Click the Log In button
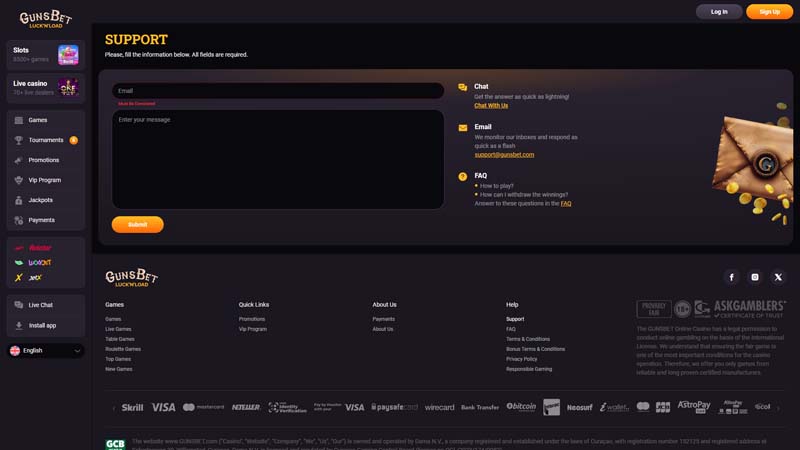Viewport: 800px width, 450px height. (x=719, y=12)
